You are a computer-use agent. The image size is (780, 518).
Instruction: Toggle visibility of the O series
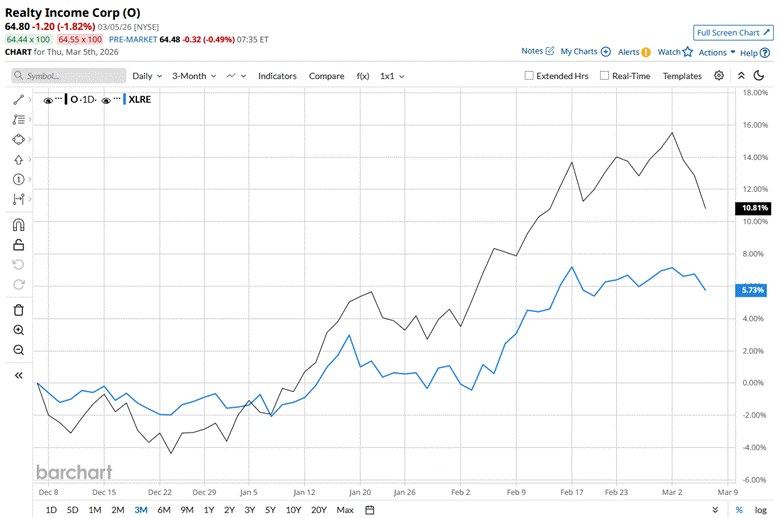pos(48,100)
